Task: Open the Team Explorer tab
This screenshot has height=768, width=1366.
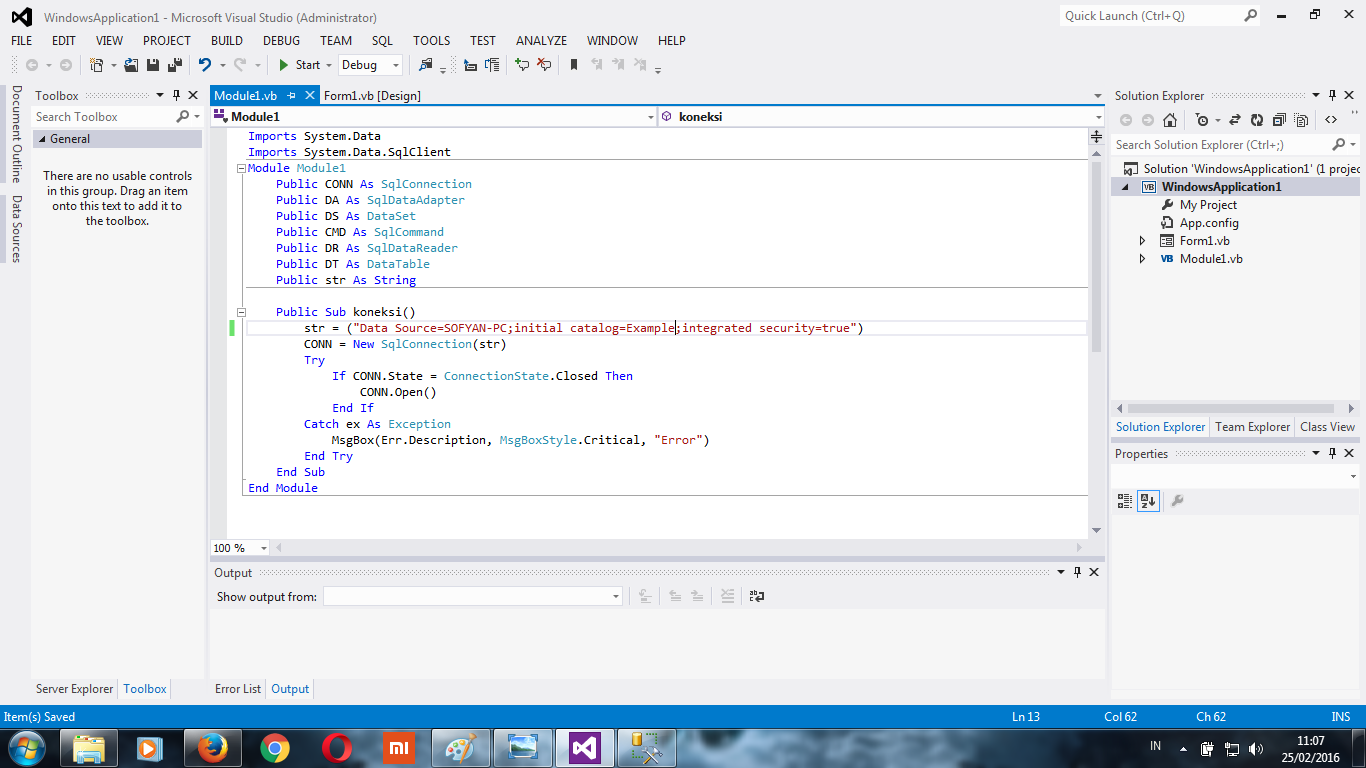Action: pos(1252,427)
